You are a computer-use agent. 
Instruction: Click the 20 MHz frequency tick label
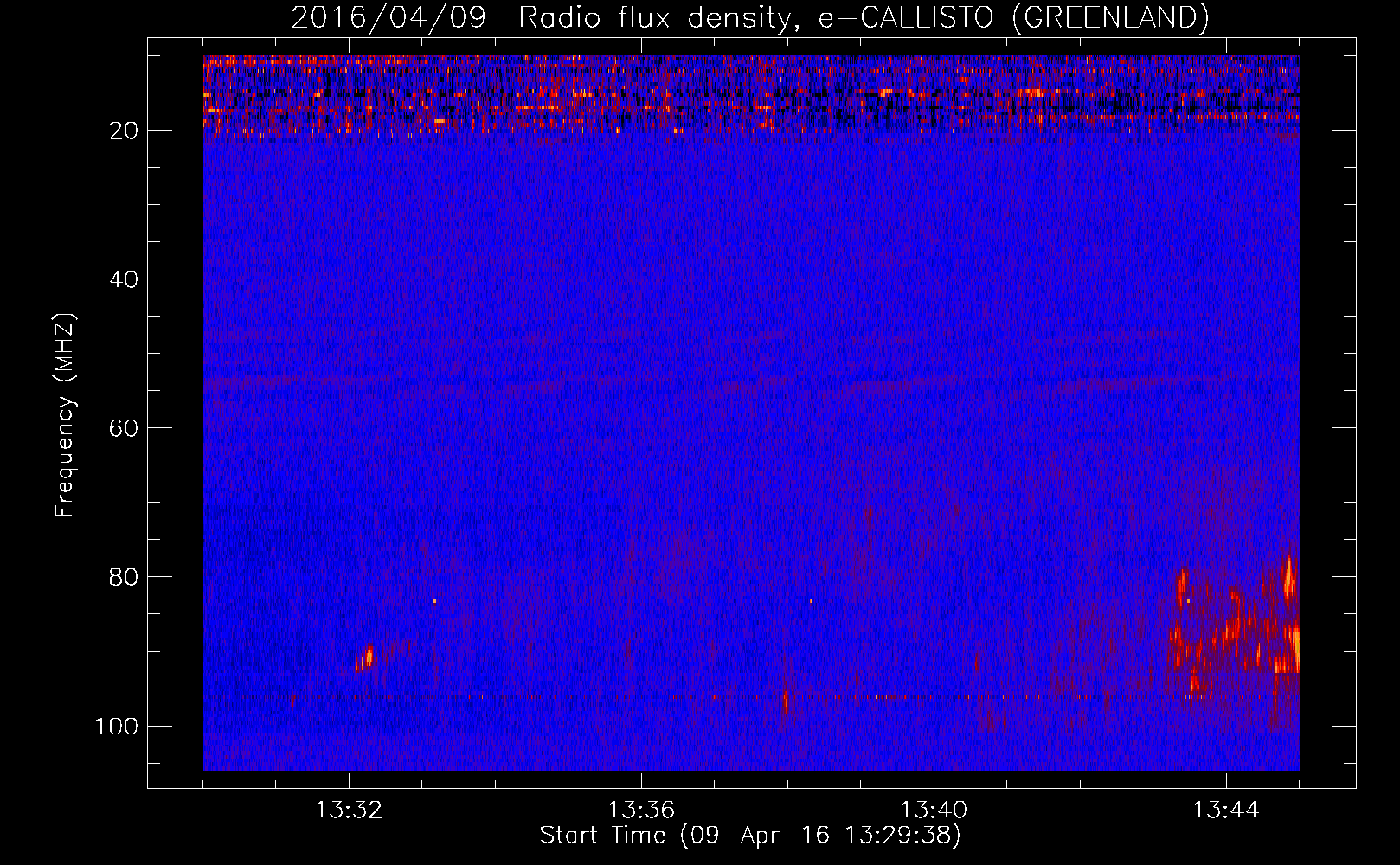point(125,131)
